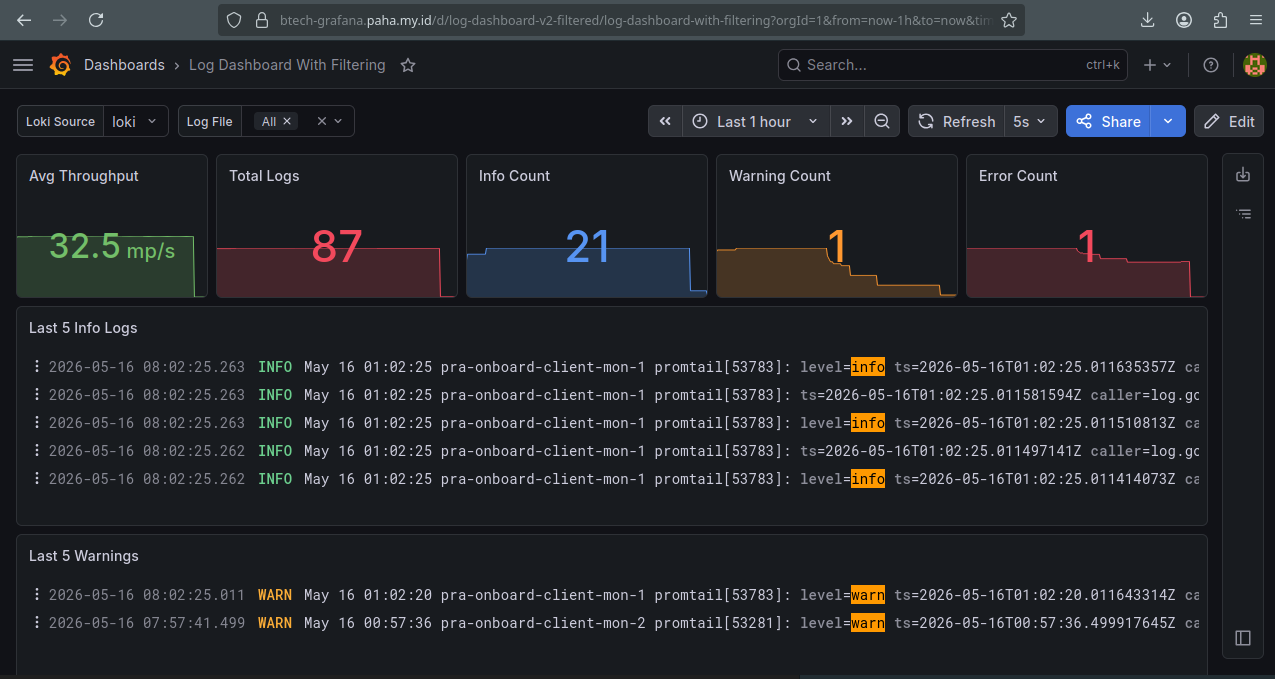1275x679 pixels.
Task: Shift time range backwards
Action: click(665, 121)
